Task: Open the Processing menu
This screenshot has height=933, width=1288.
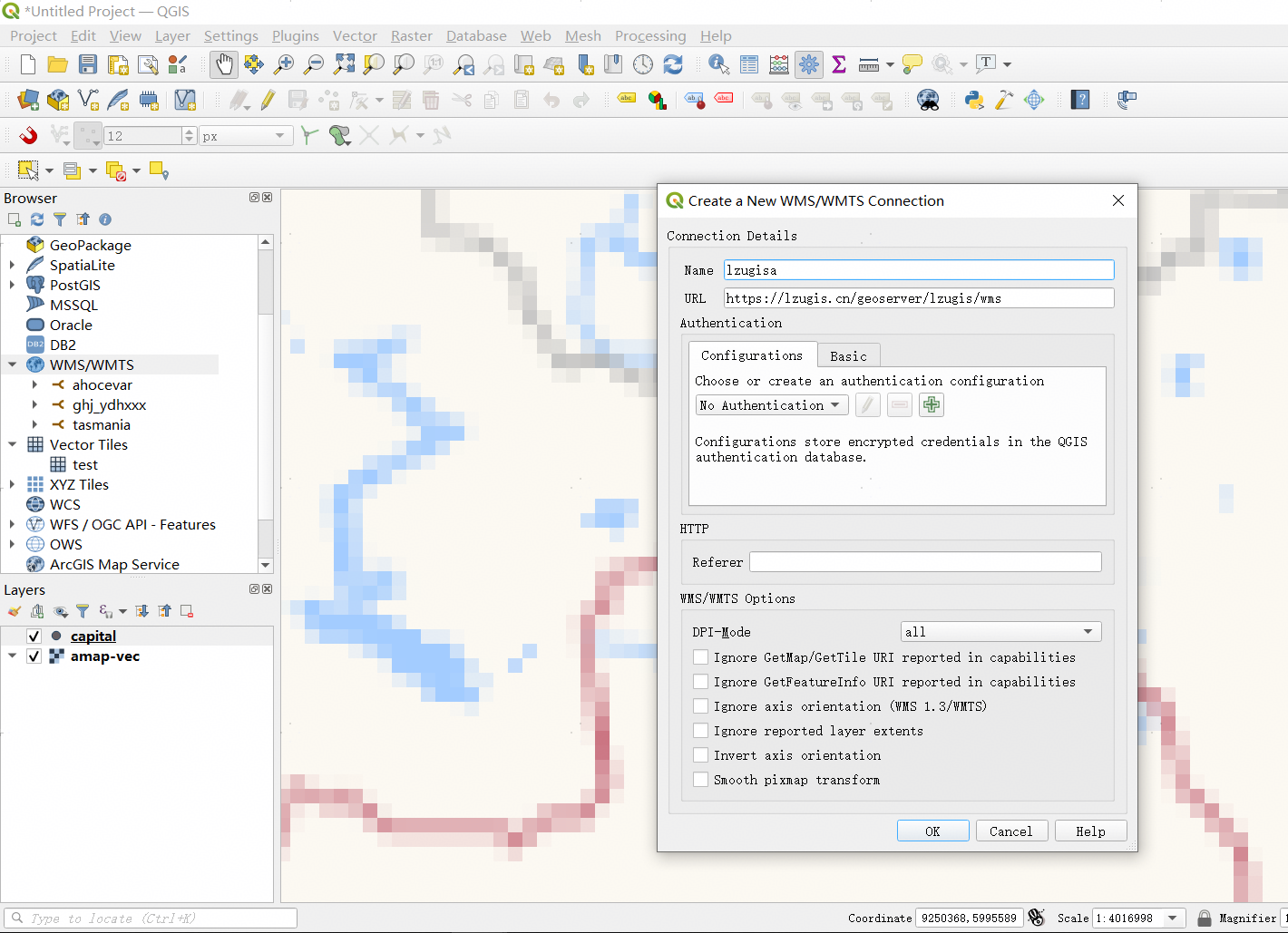Action: point(649,36)
